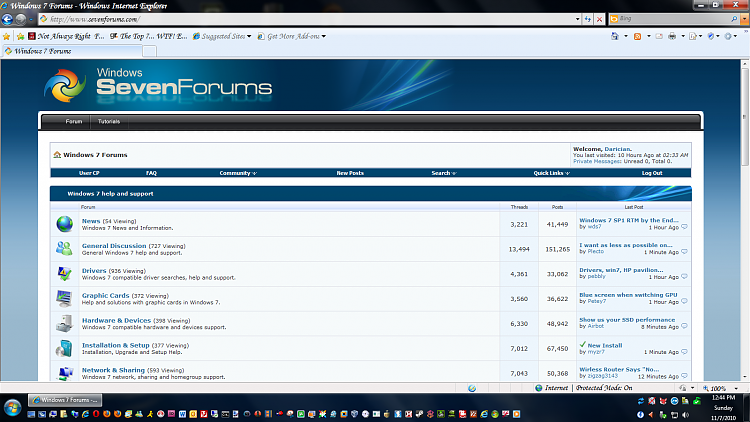Click Add to Favorites Bar icon
750x422 pixels.
(20, 36)
